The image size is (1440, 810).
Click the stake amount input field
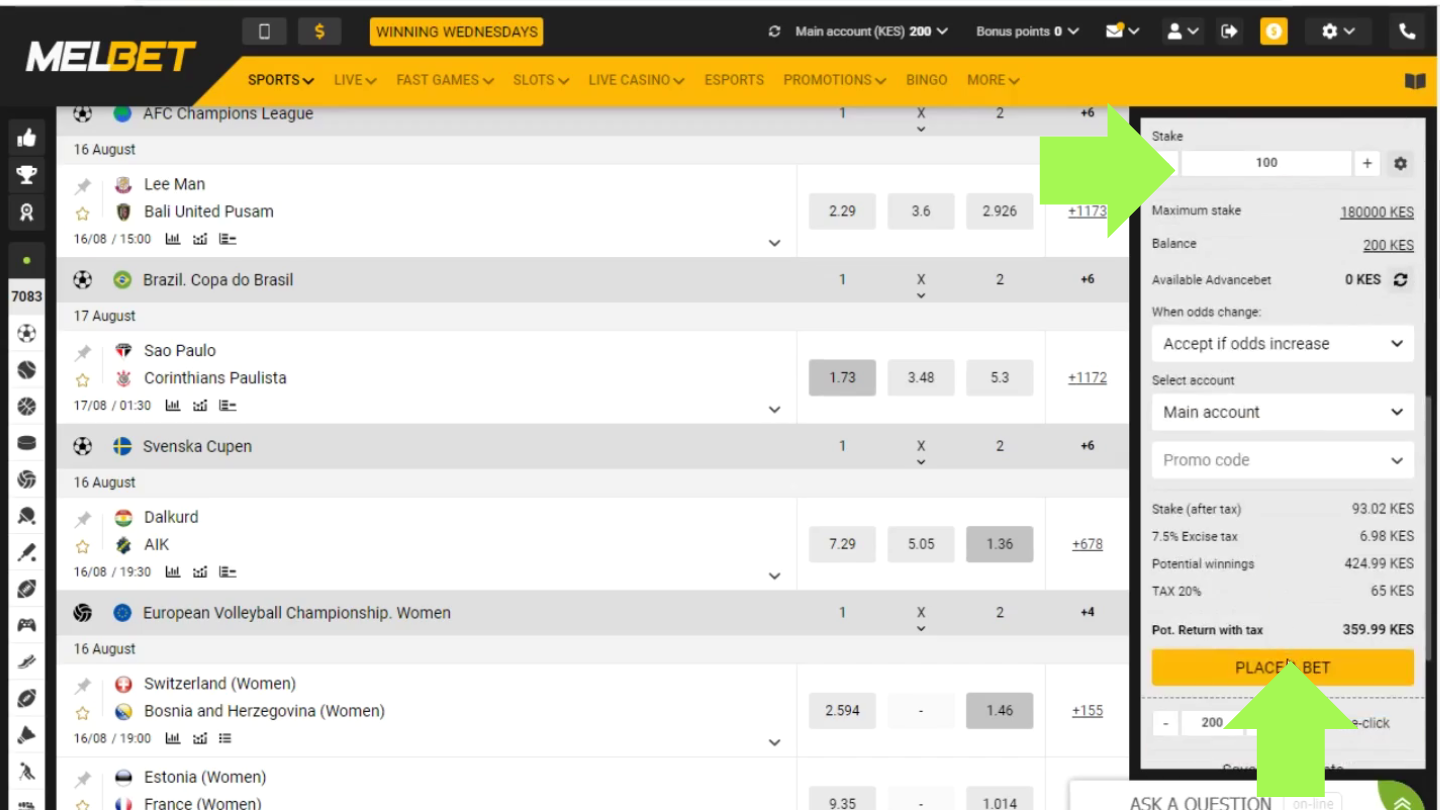[x=1266, y=163]
